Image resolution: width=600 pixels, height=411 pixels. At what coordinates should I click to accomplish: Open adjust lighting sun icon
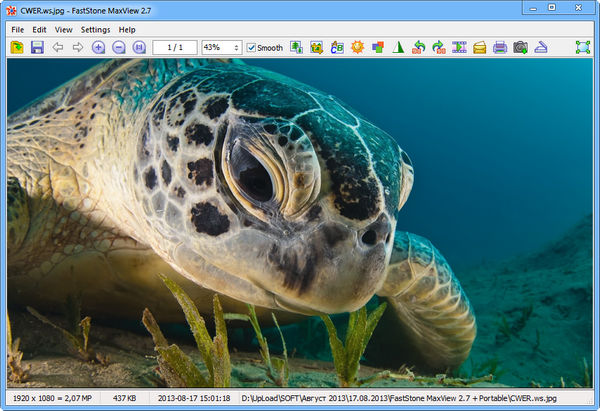[357, 47]
